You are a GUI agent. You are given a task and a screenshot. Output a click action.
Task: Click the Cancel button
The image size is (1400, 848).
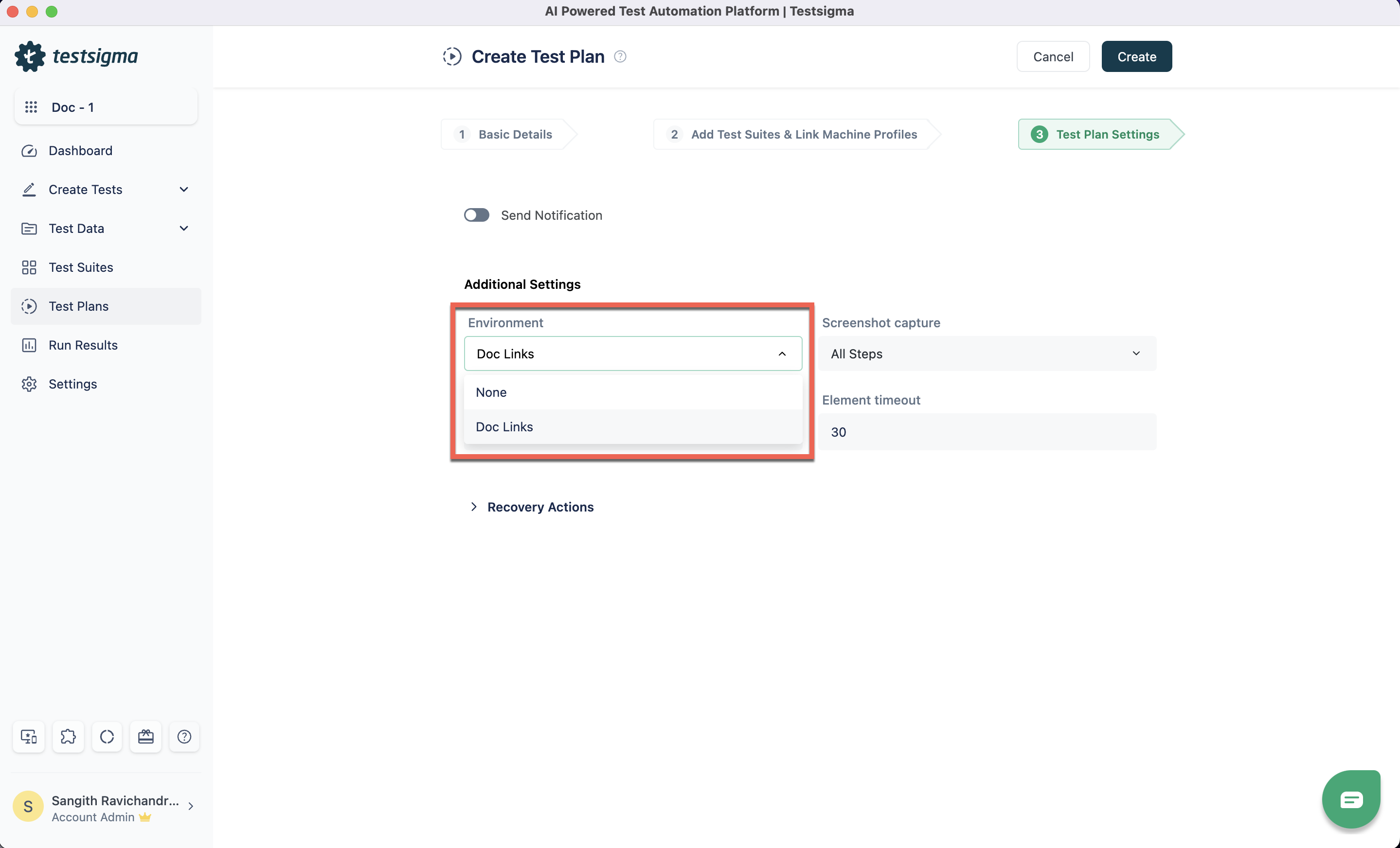pyautogui.click(x=1053, y=57)
